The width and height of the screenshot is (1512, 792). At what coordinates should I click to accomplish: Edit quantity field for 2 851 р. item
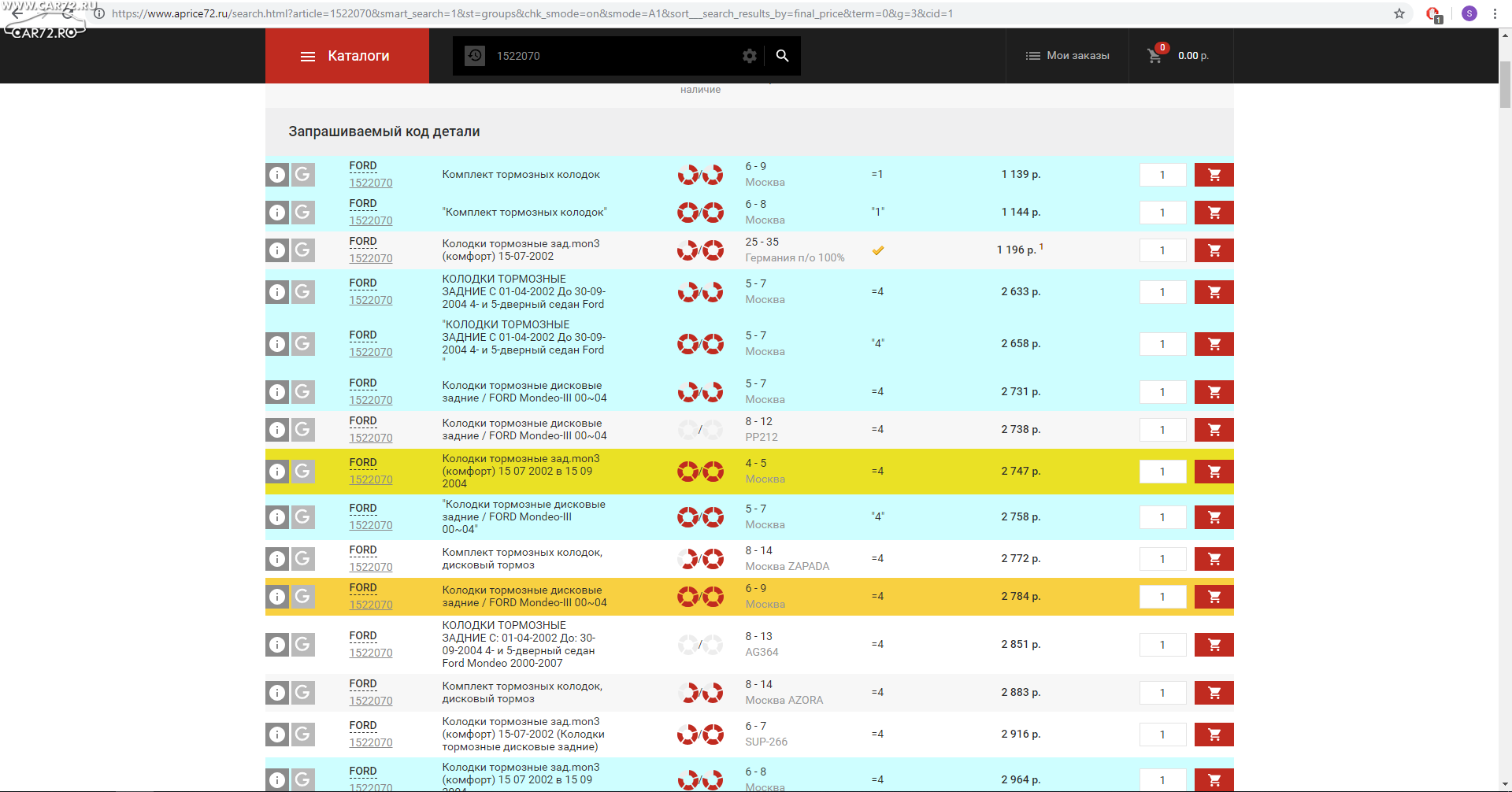click(x=1162, y=645)
